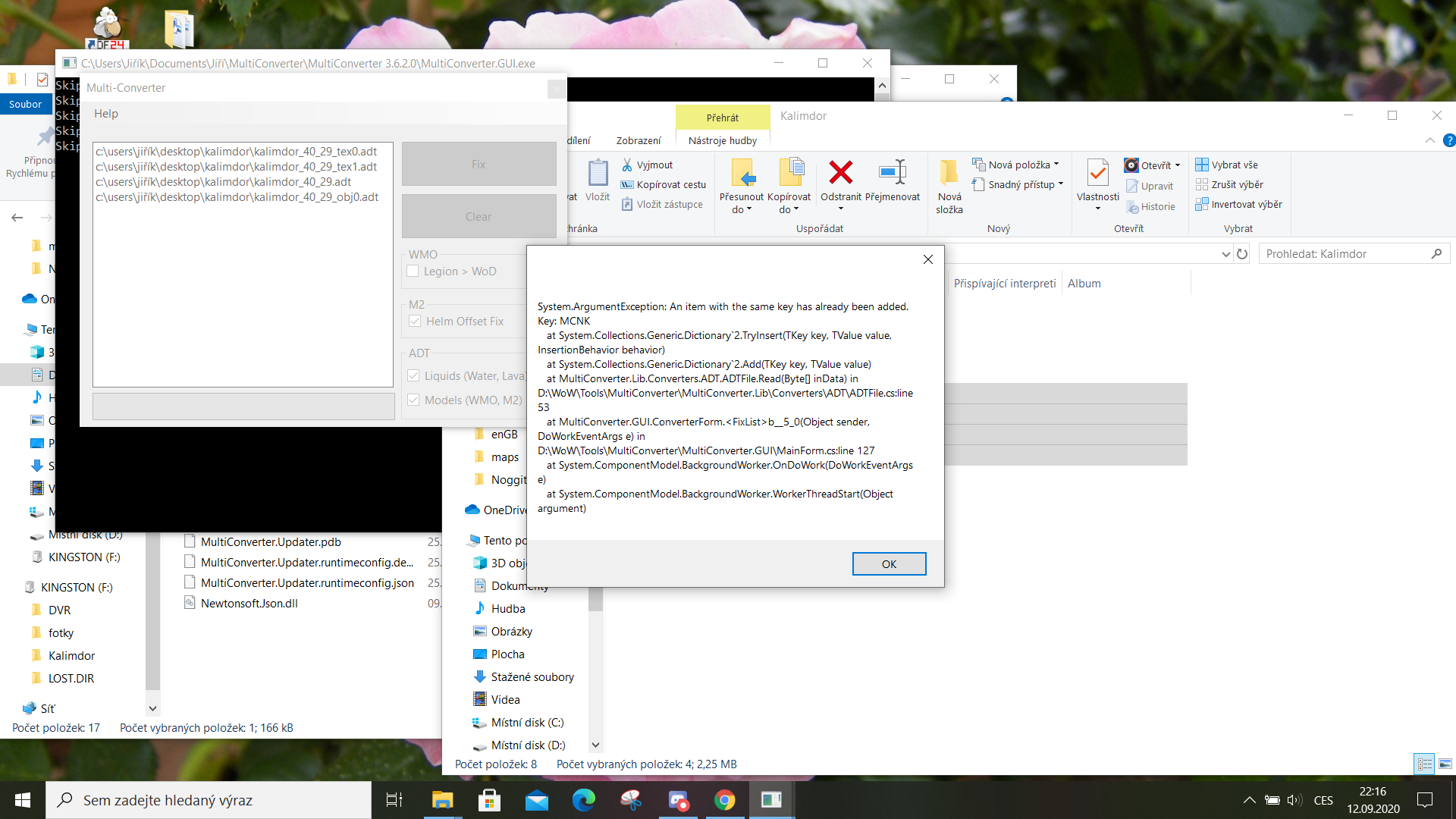The image size is (1456, 819).
Task: Click the Přejmenovat rename icon
Action: [x=892, y=173]
